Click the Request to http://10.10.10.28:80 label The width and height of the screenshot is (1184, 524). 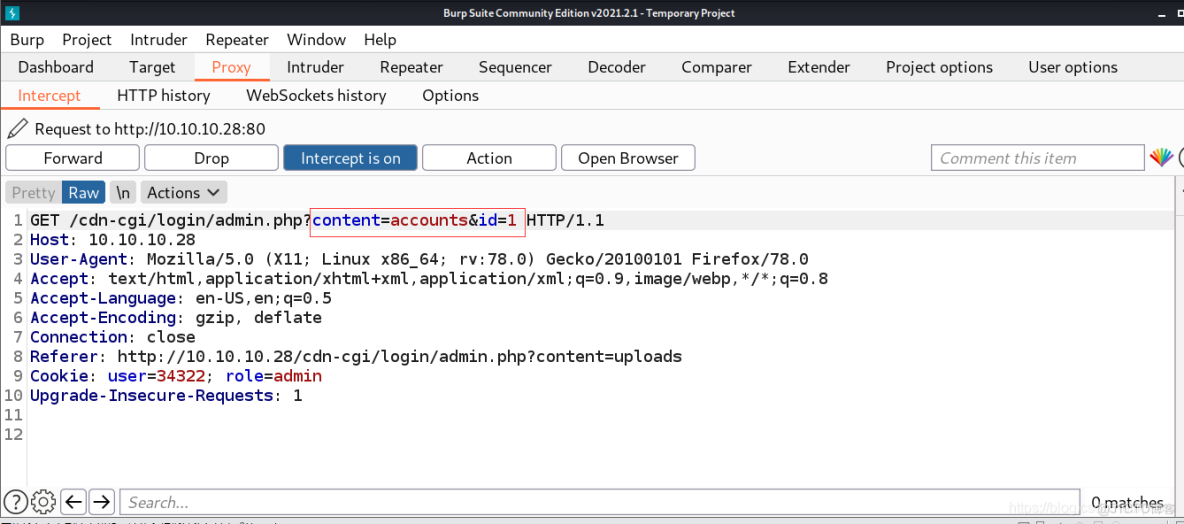(150, 129)
